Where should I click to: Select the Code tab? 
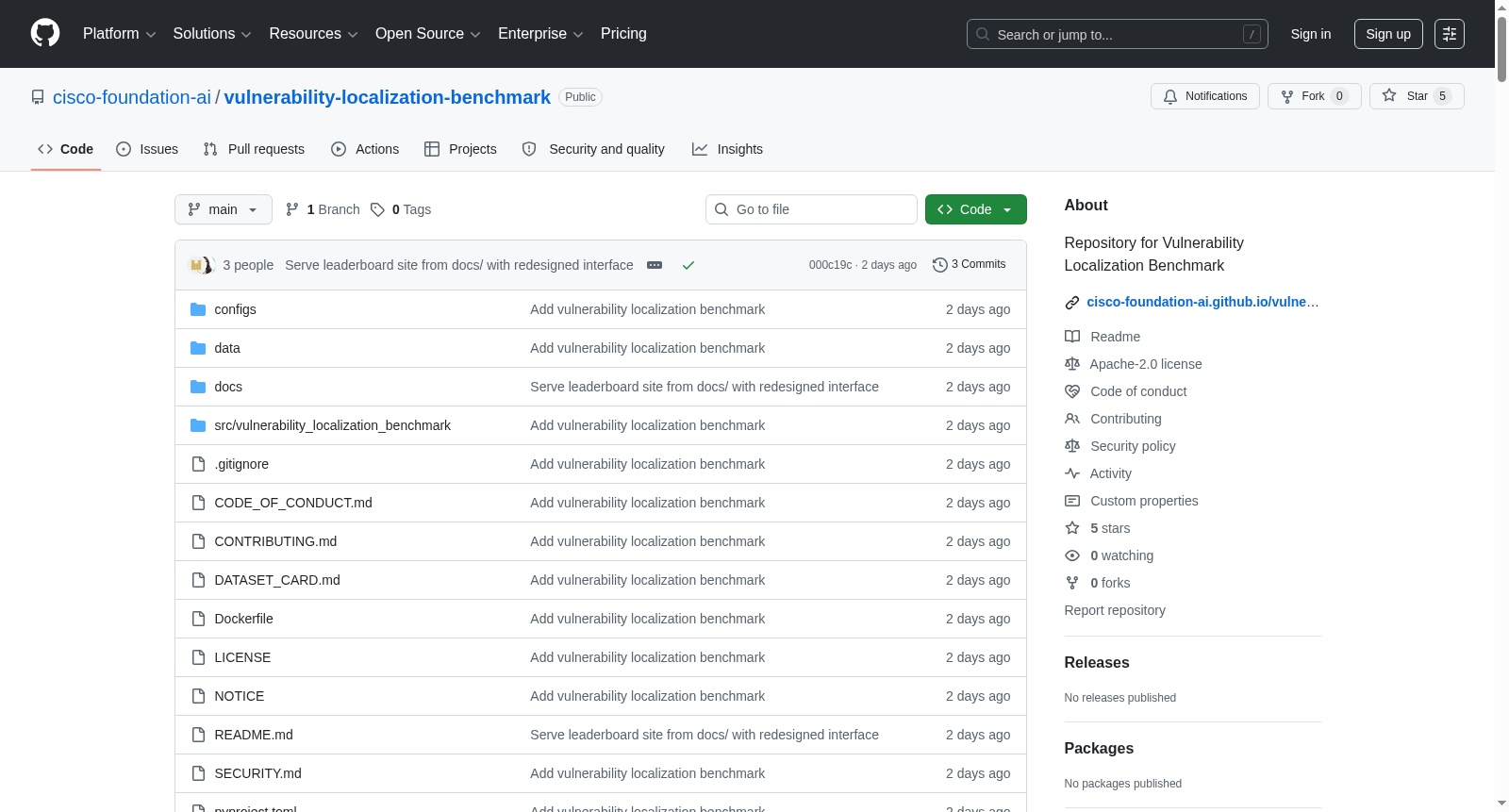(x=66, y=149)
